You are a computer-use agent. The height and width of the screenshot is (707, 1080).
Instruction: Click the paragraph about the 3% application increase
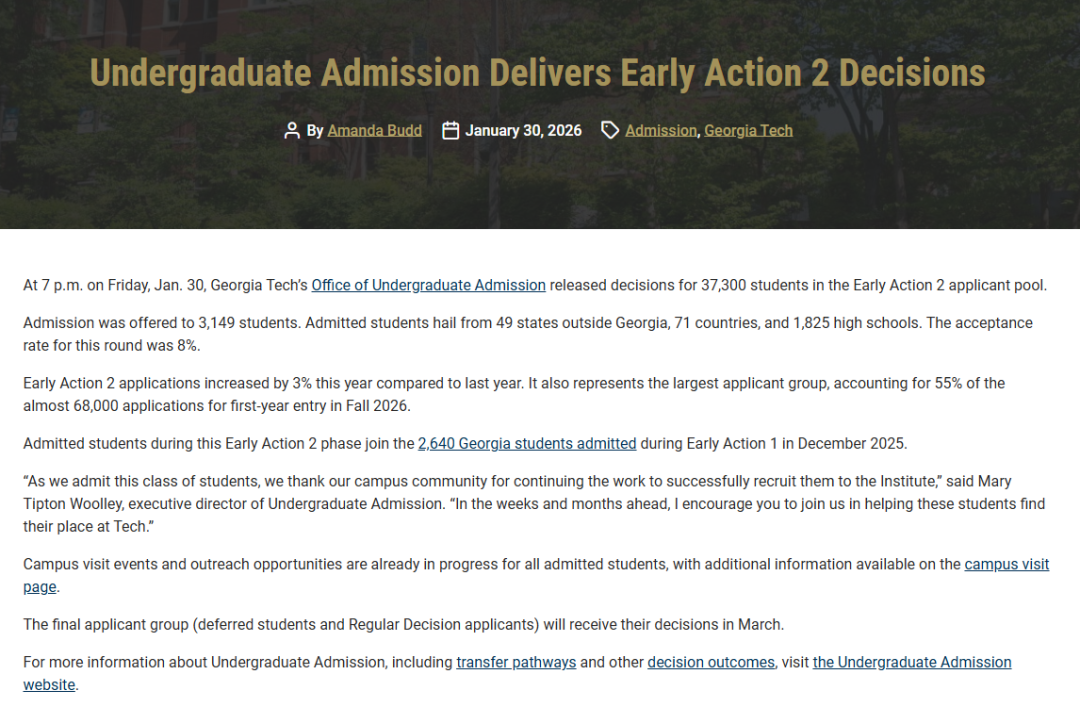tap(514, 394)
